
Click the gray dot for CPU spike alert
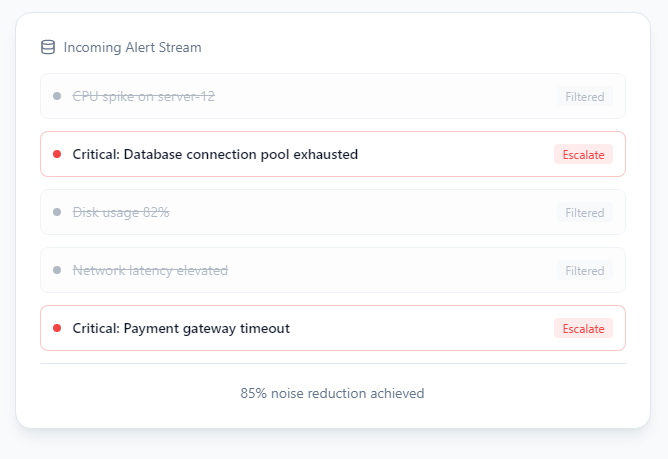click(x=57, y=97)
